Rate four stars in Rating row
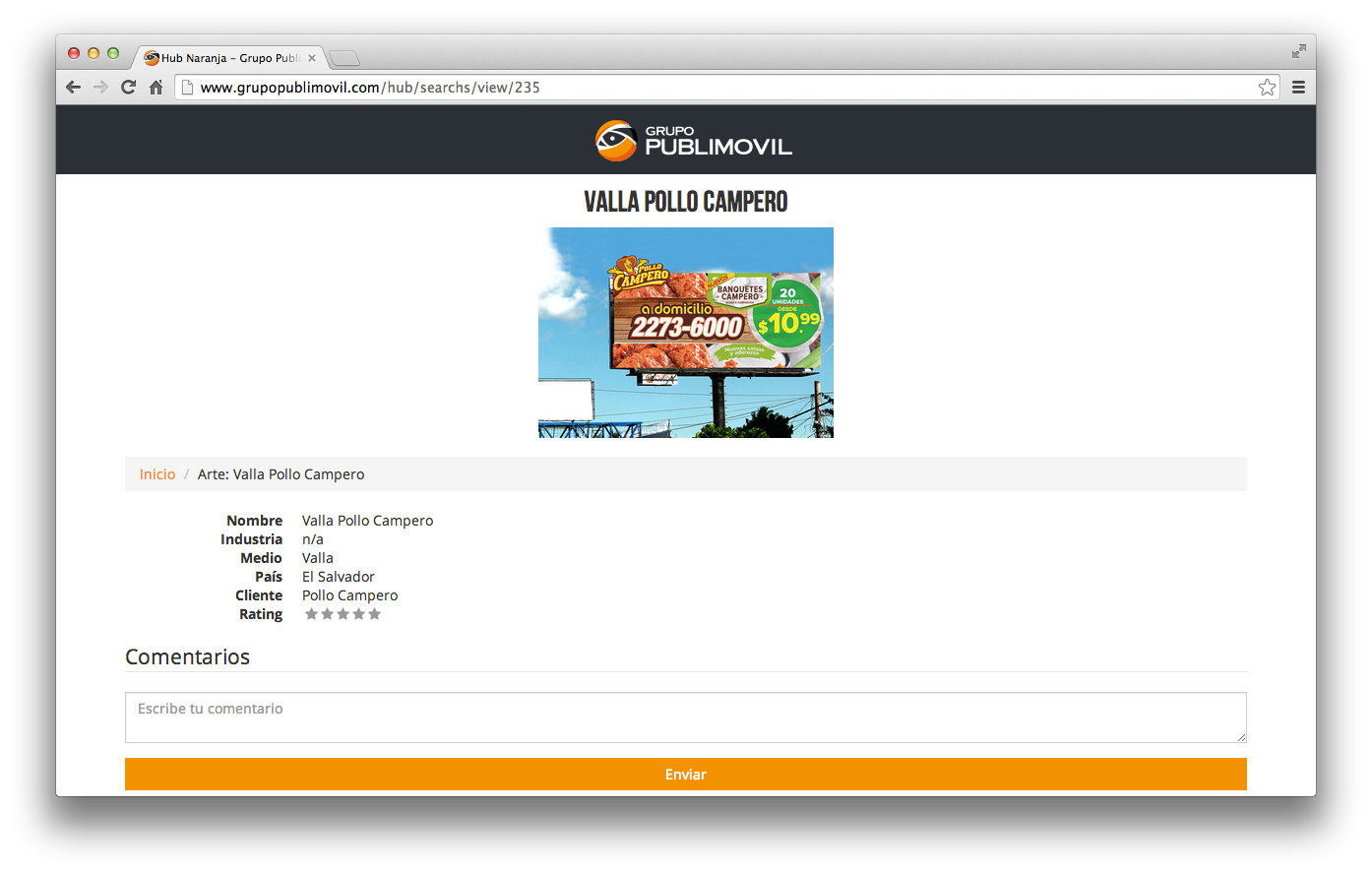This screenshot has height=874, width=1372. 358,614
